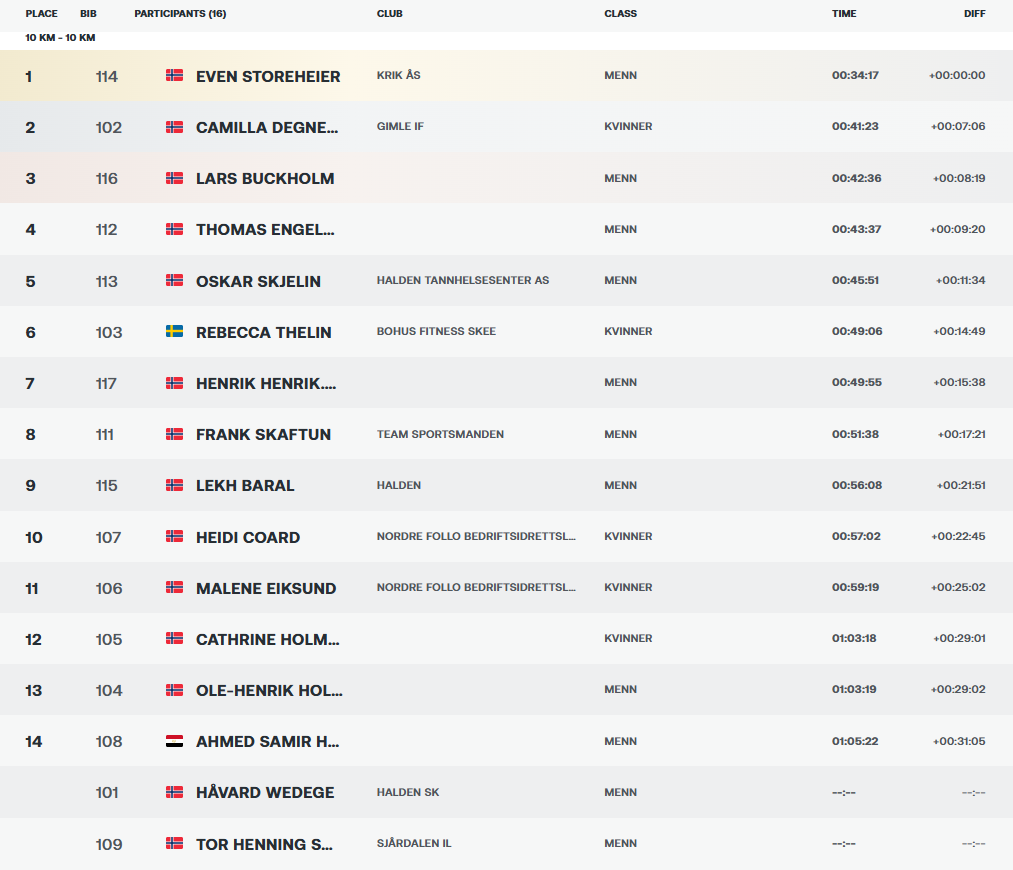Click the flag icon next to Camilla Degne
This screenshot has width=1013, height=870.
tap(174, 127)
